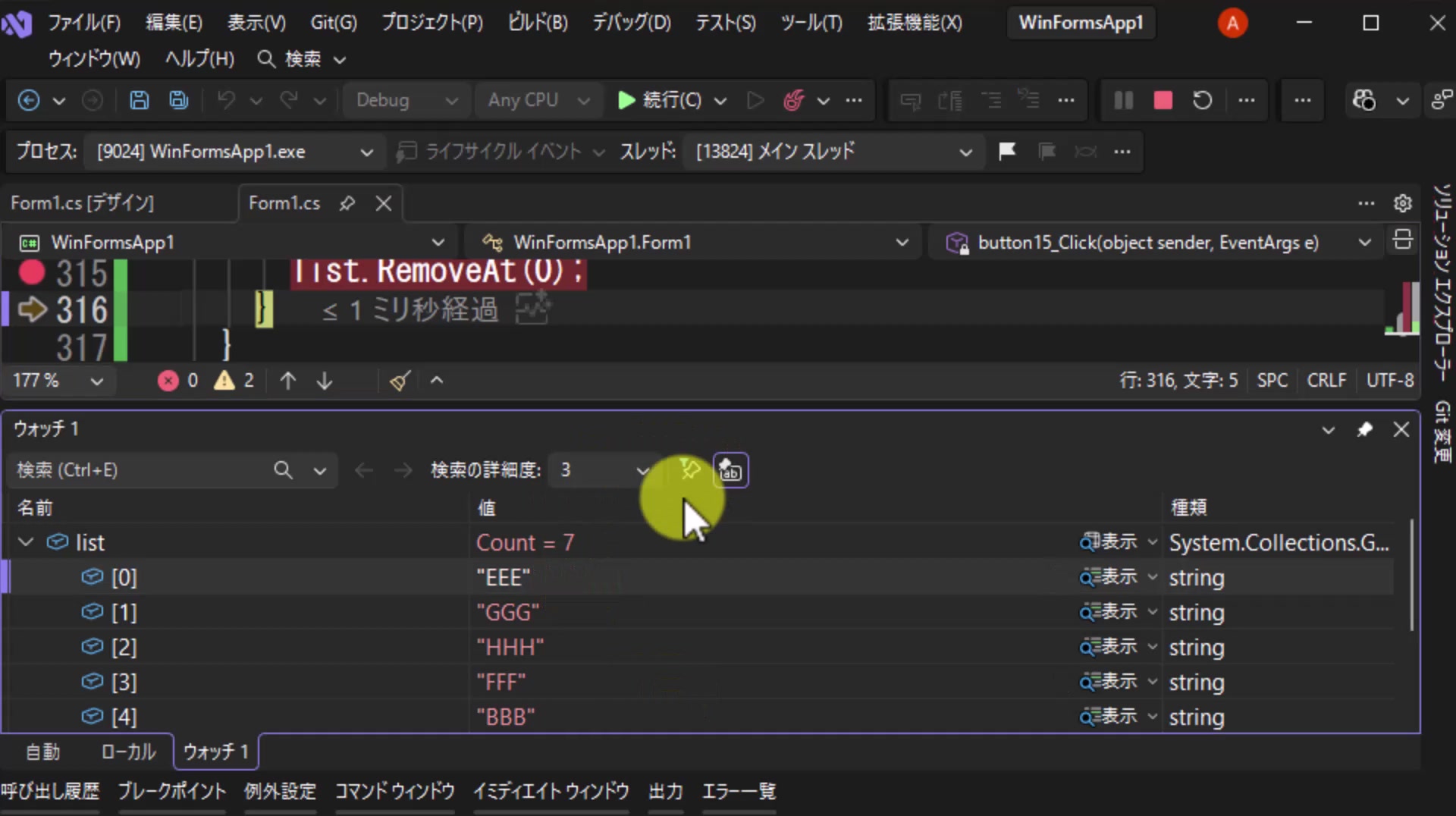Switch to Form1.cs [デザイン] tab
This screenshot has height=816, width=1456.
tap(83, 203)
